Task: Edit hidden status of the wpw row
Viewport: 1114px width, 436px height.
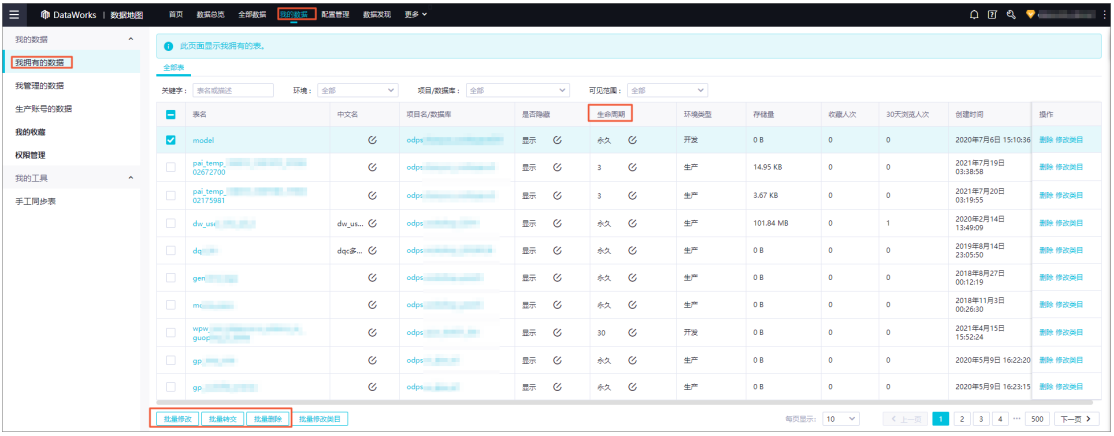Action: point(558,332)
